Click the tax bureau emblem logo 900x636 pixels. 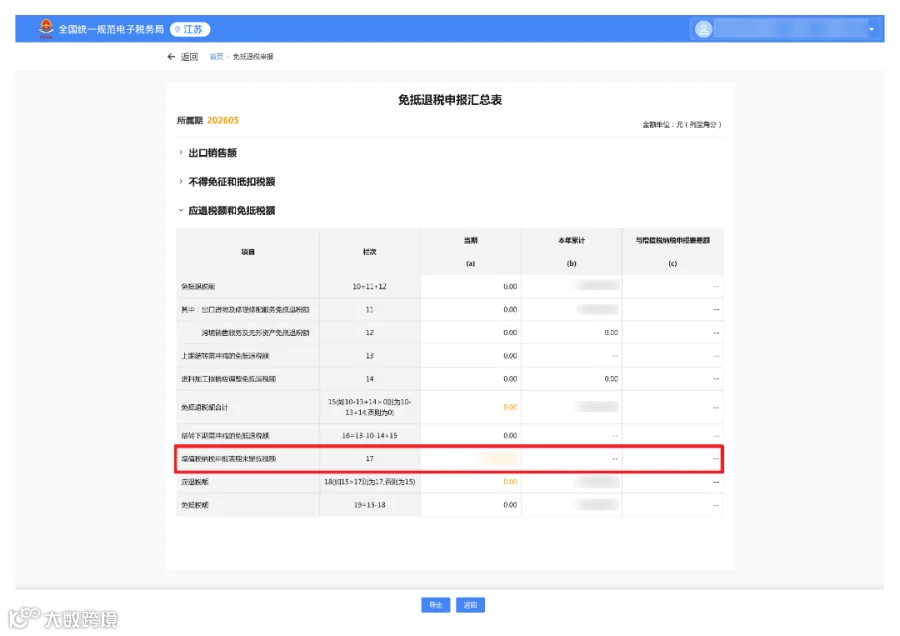tap(46, 28)
